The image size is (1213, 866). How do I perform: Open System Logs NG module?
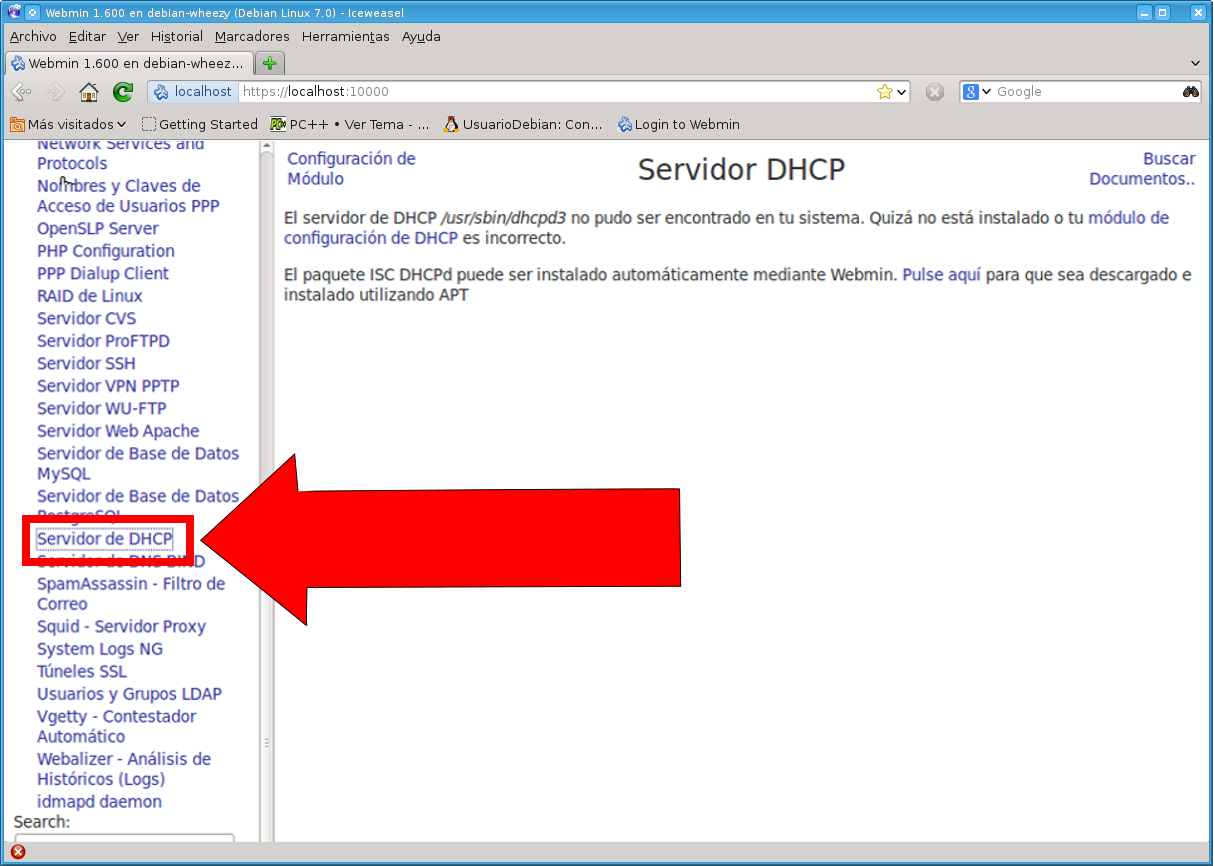coord(100,649)
